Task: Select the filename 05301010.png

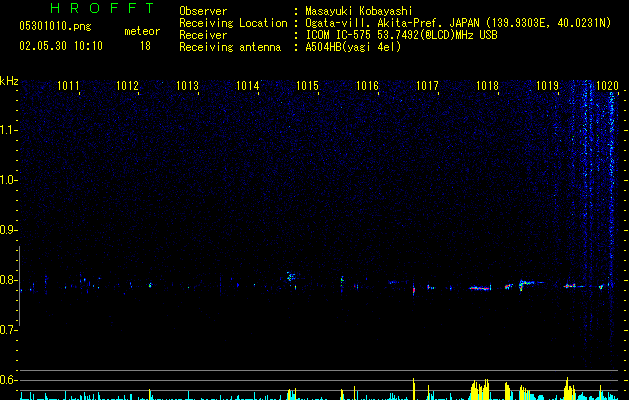Action: 55,26
